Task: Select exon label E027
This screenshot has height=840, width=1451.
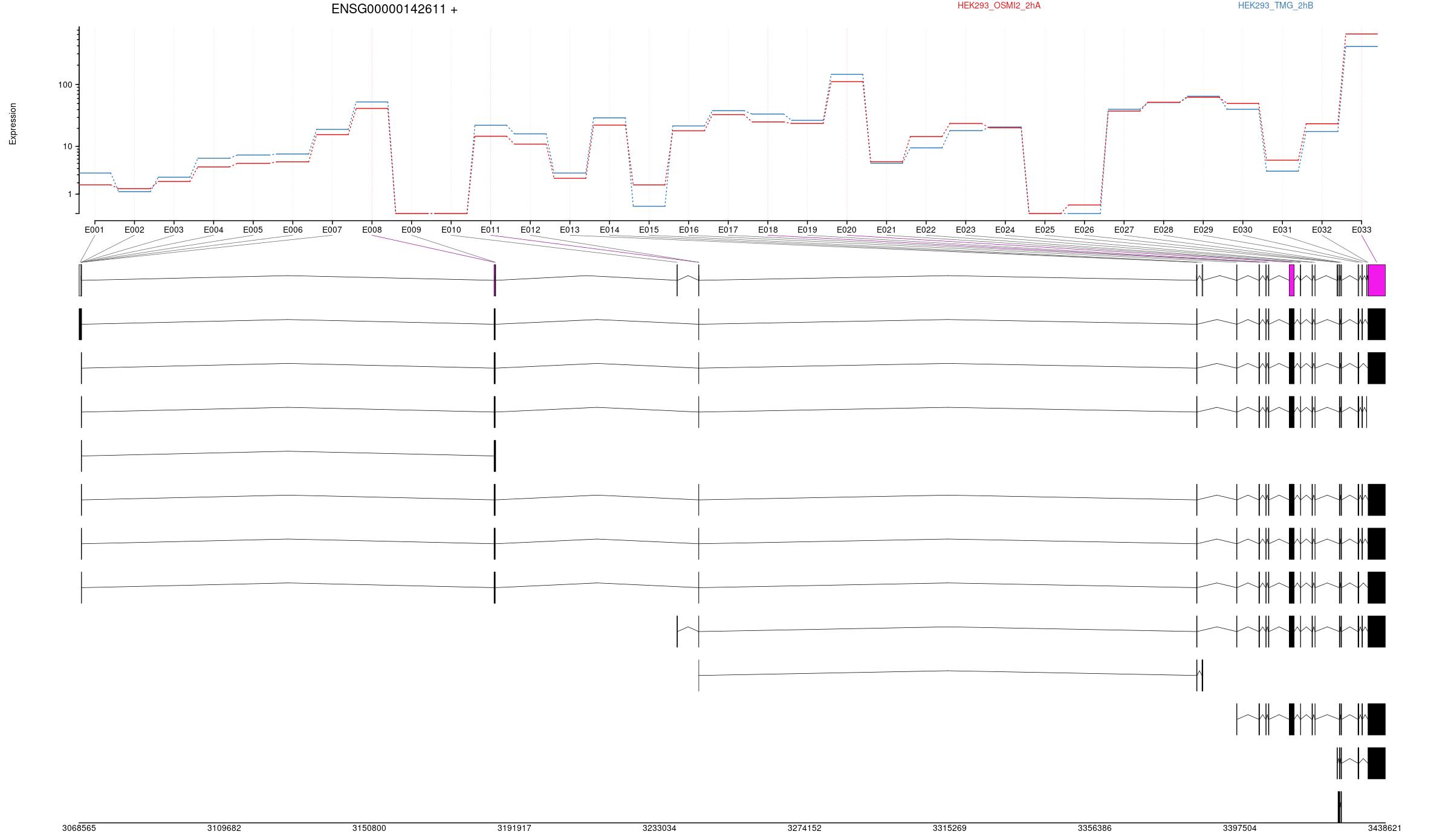Action: pyautogui.click(x=1124, y=230)
